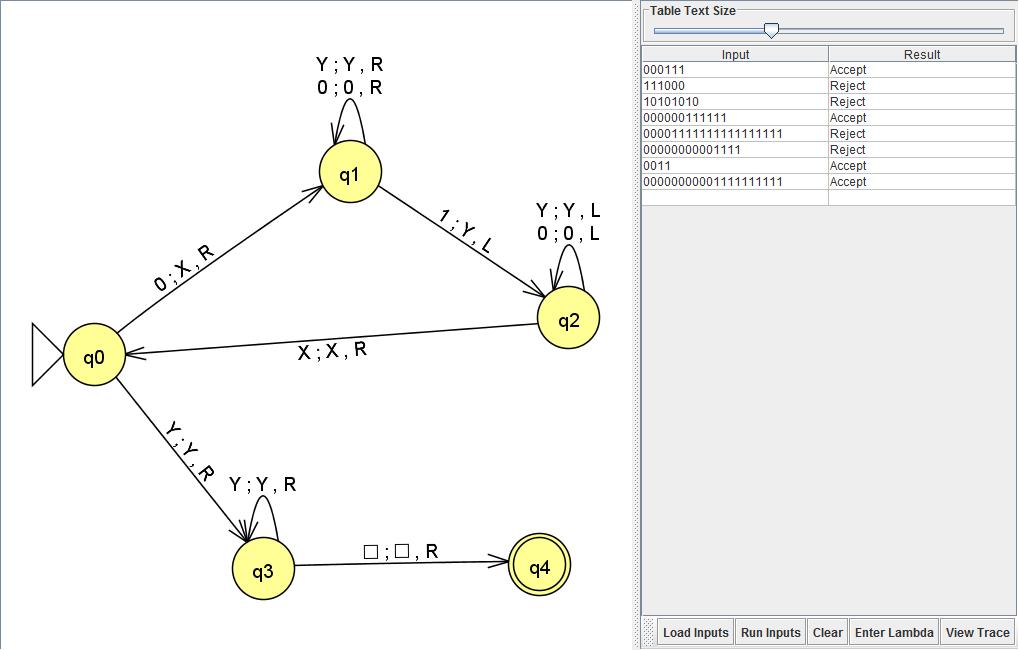Viewport: 1019px width, 650px height.
Task: Click the '0 ; X , R' transition label
Action: pos(185,268)
